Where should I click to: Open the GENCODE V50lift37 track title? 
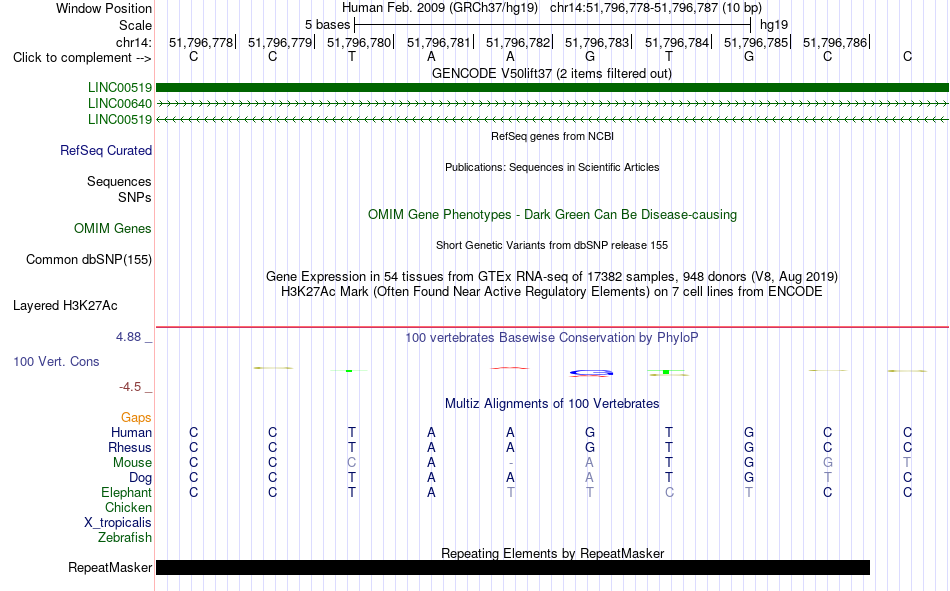552,73
